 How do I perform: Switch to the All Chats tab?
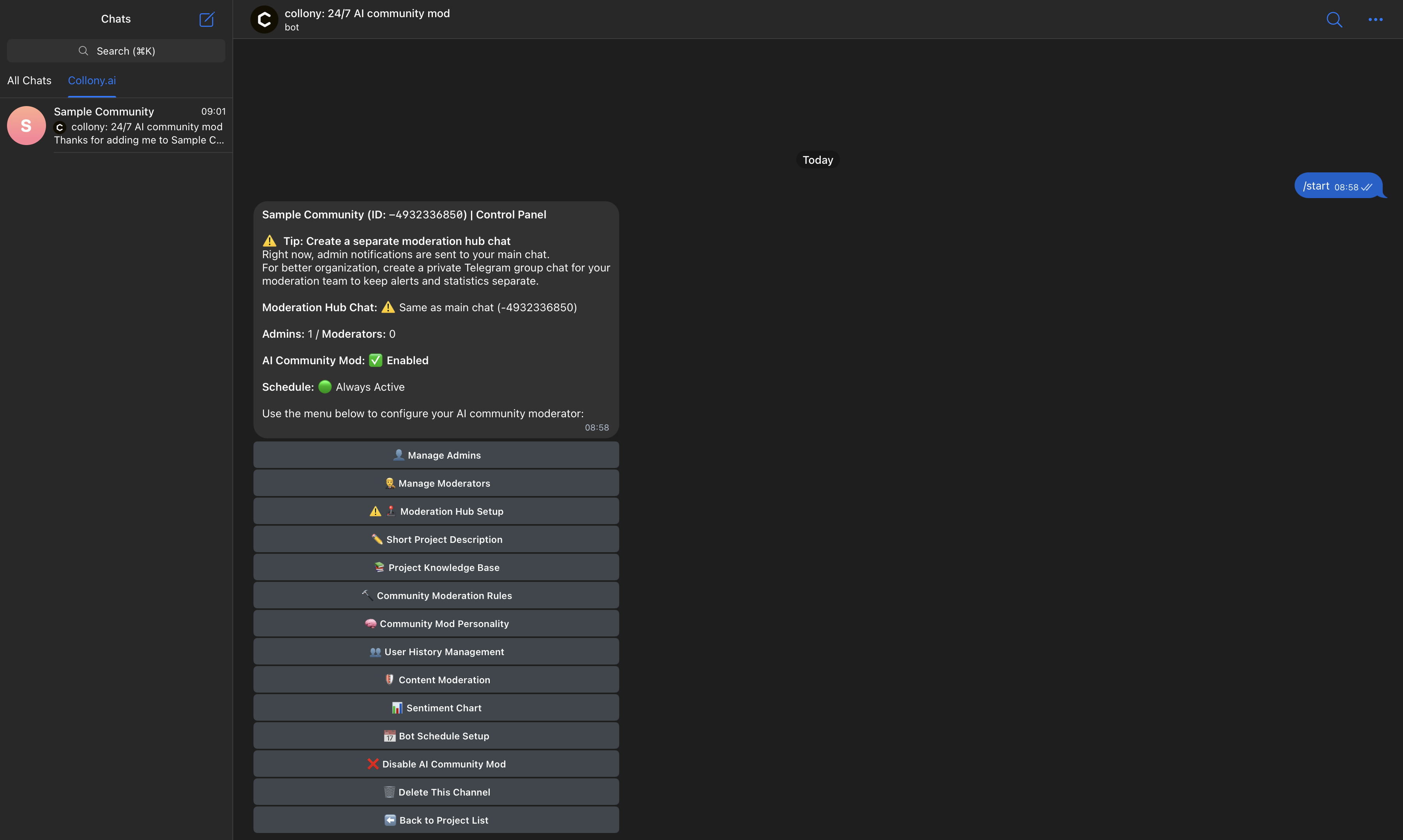29,80
